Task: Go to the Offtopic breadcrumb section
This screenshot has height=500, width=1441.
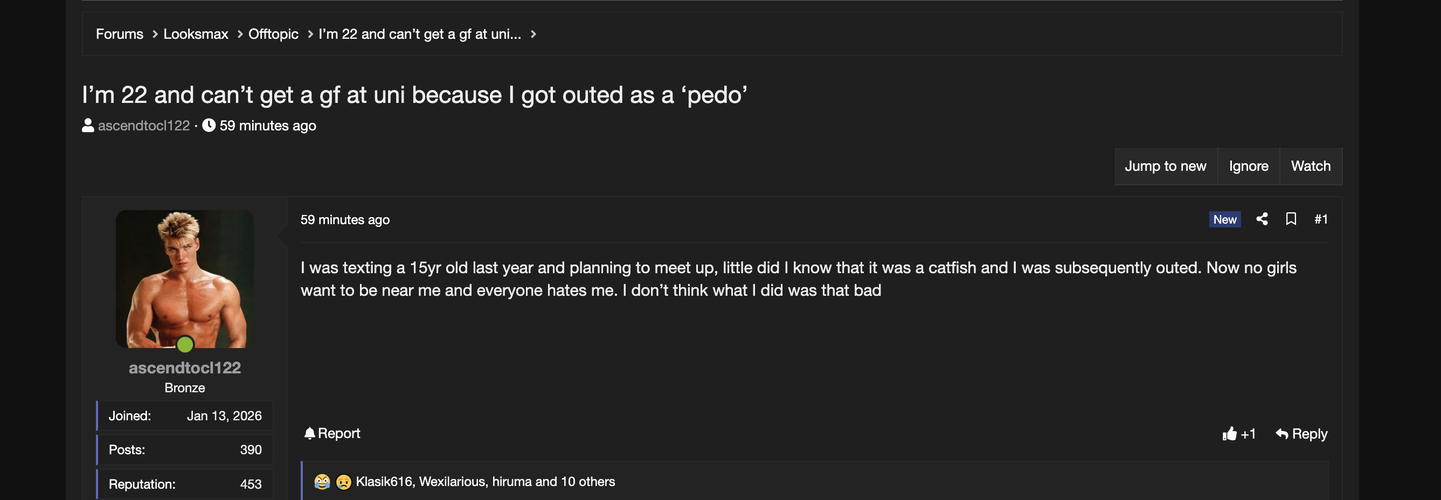Action: coord(273,34)
